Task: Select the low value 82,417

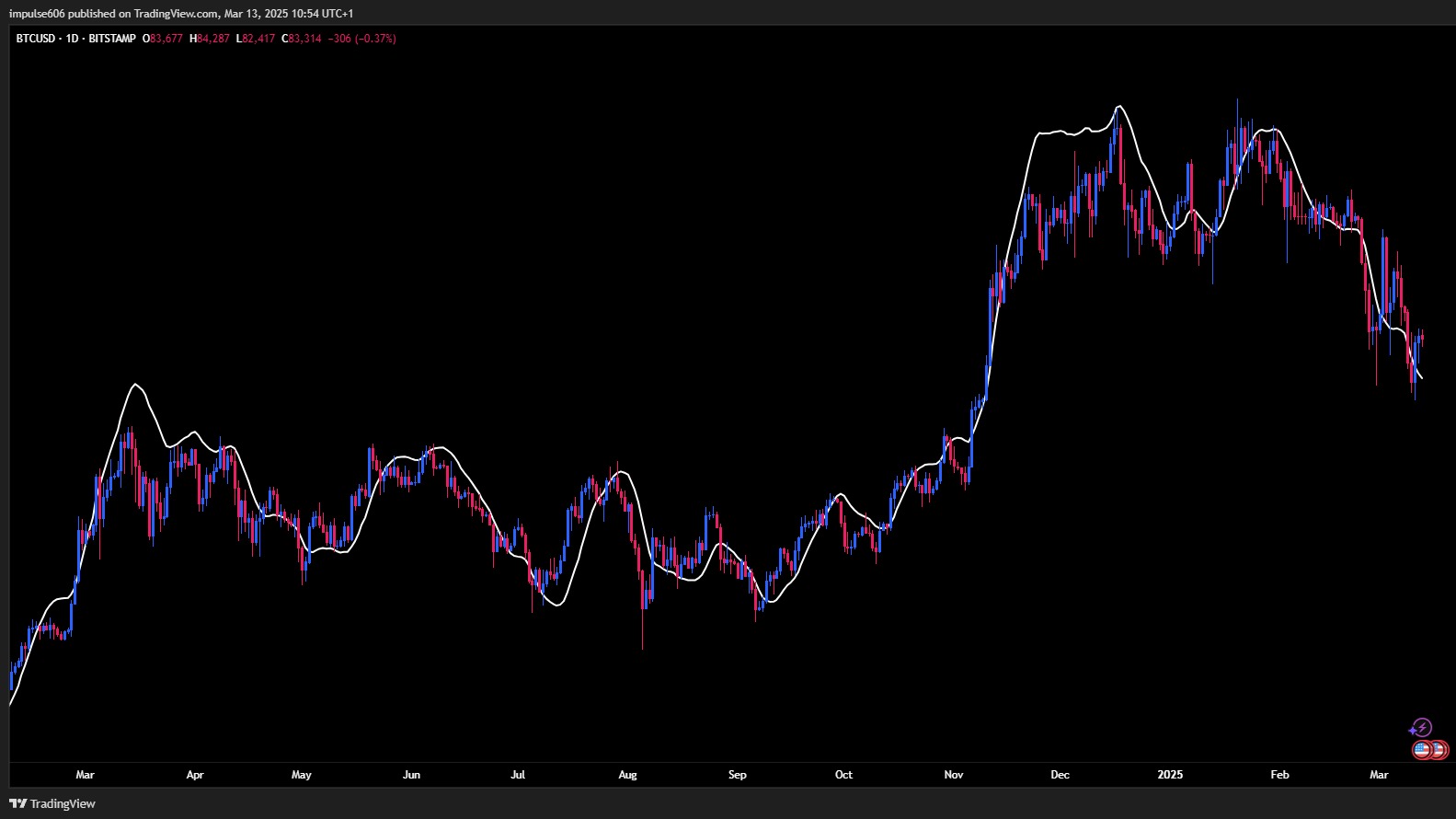Action: [x=258, y=39]
